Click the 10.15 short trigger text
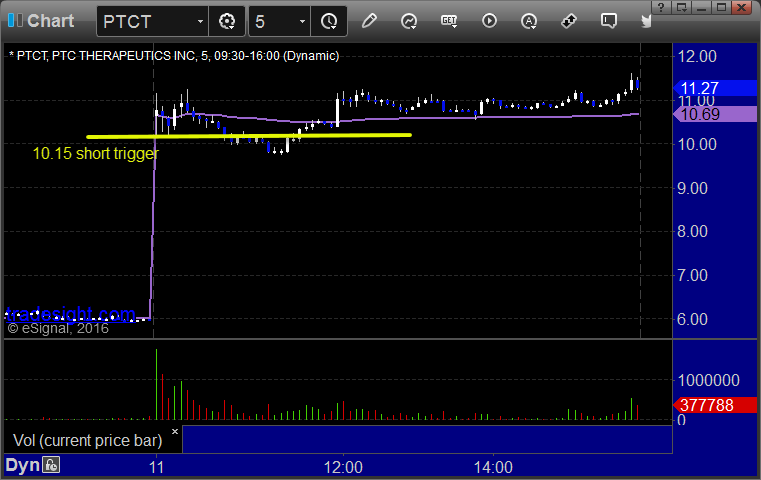The image size is (761, 480). [x=96, y=153]
